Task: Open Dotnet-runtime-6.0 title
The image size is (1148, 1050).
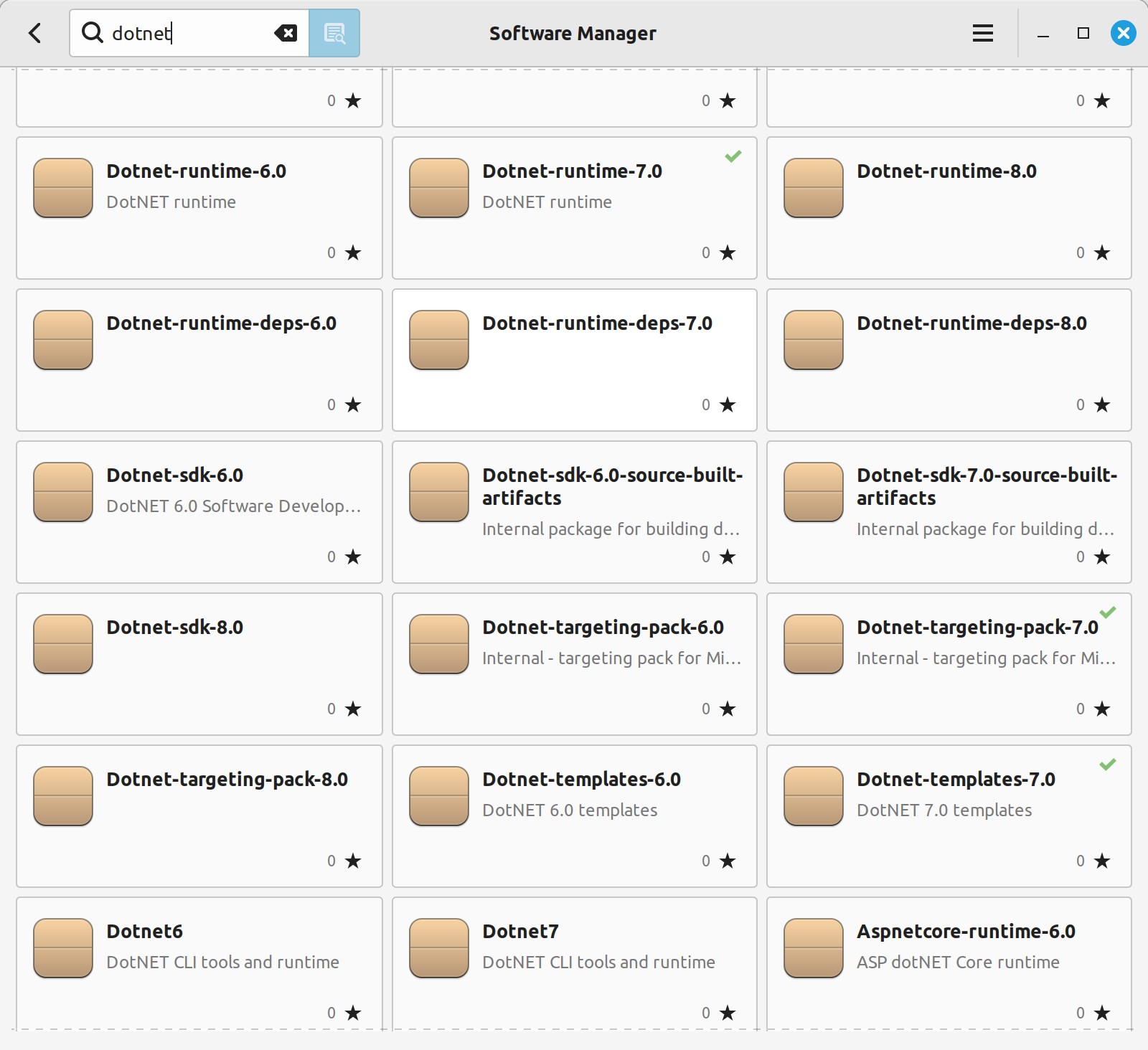Action: pos(196,171)
